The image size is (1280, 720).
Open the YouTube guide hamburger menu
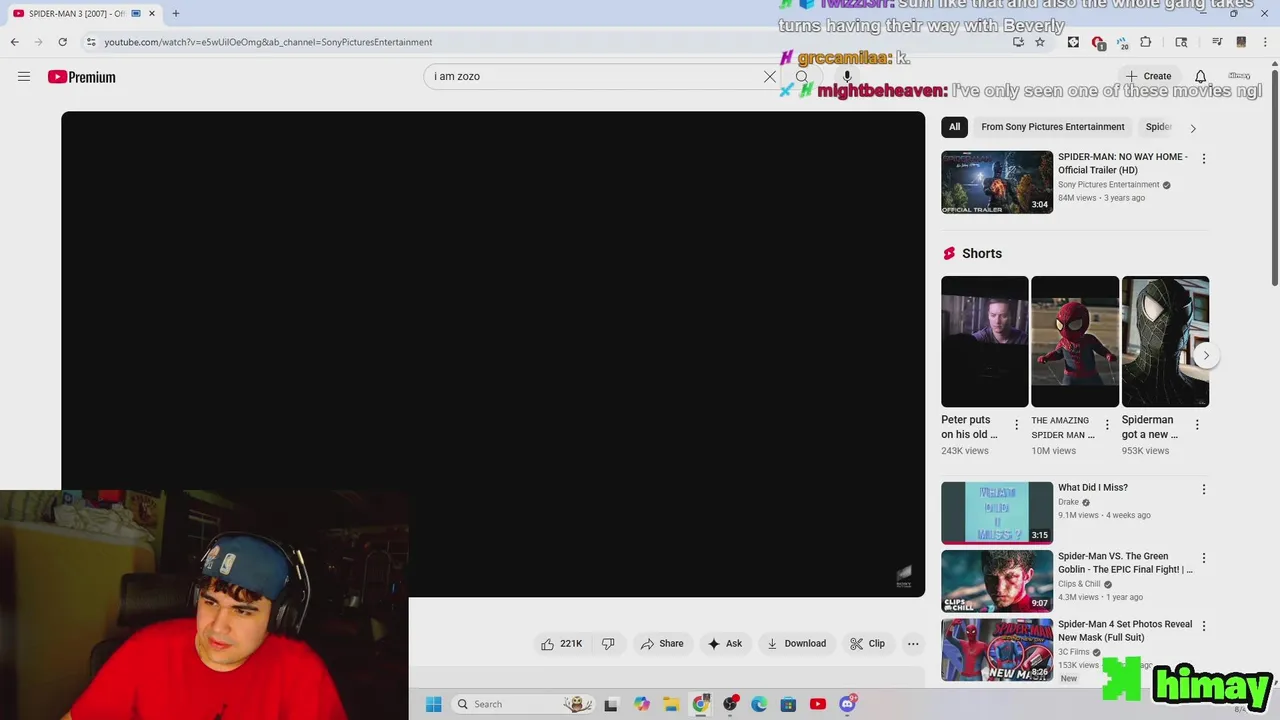click(x=24, y=76)
